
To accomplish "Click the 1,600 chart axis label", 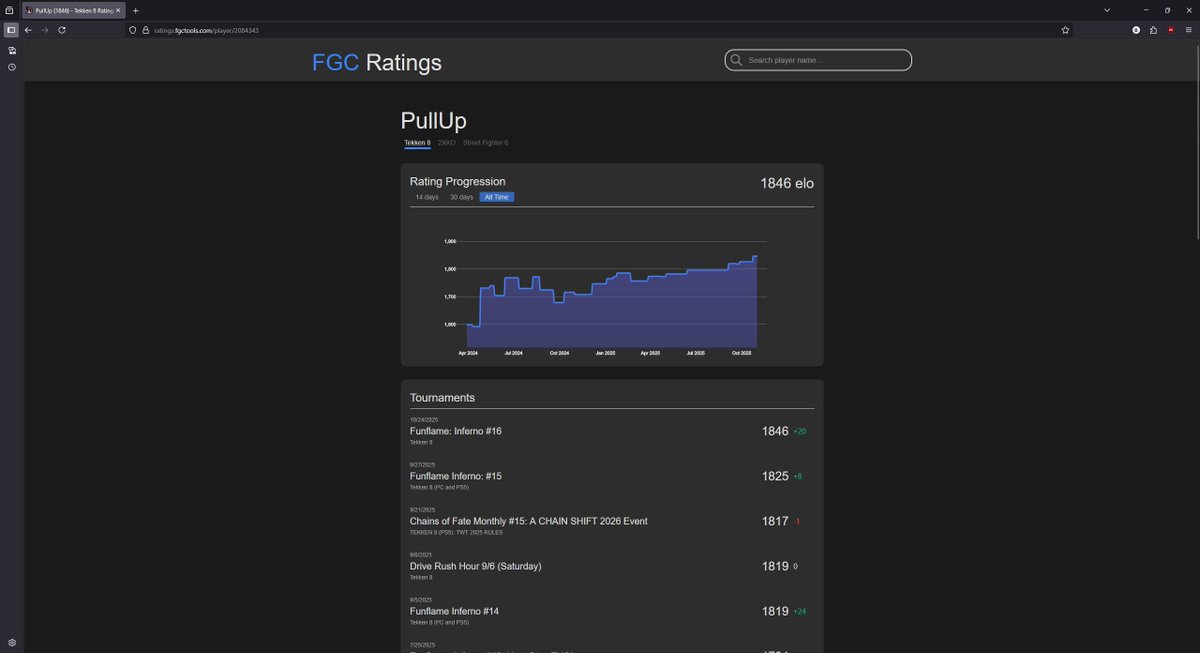I will coord(450,324).
